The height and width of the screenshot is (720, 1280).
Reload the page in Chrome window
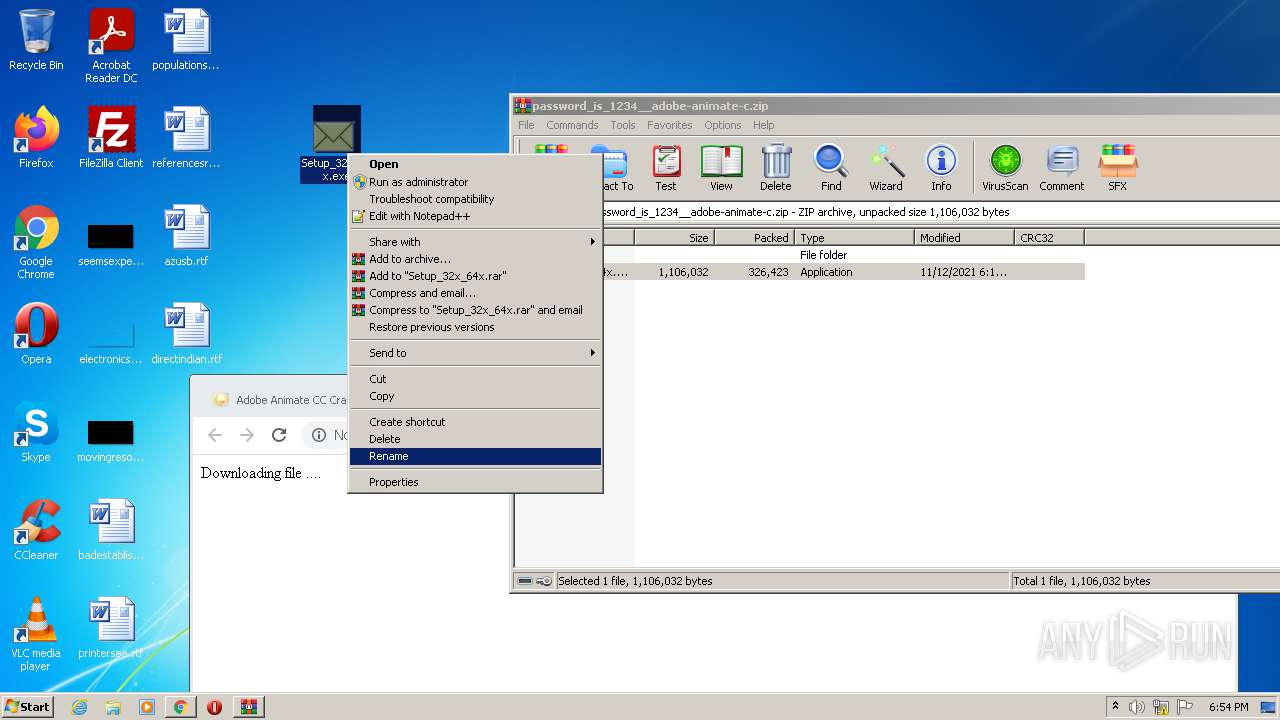[x=279, y=435]
